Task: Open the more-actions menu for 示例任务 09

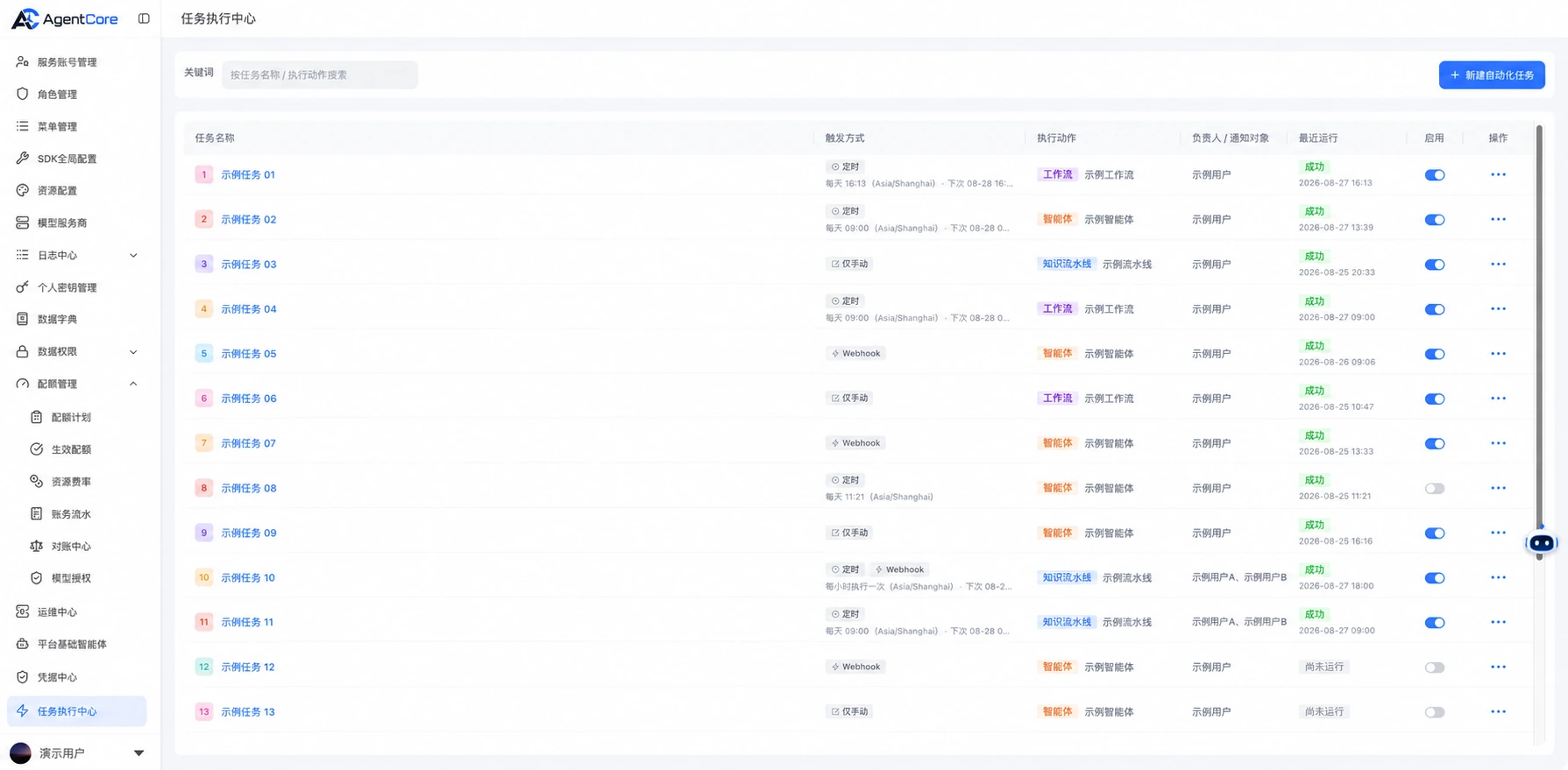Action: point(1498,533)
